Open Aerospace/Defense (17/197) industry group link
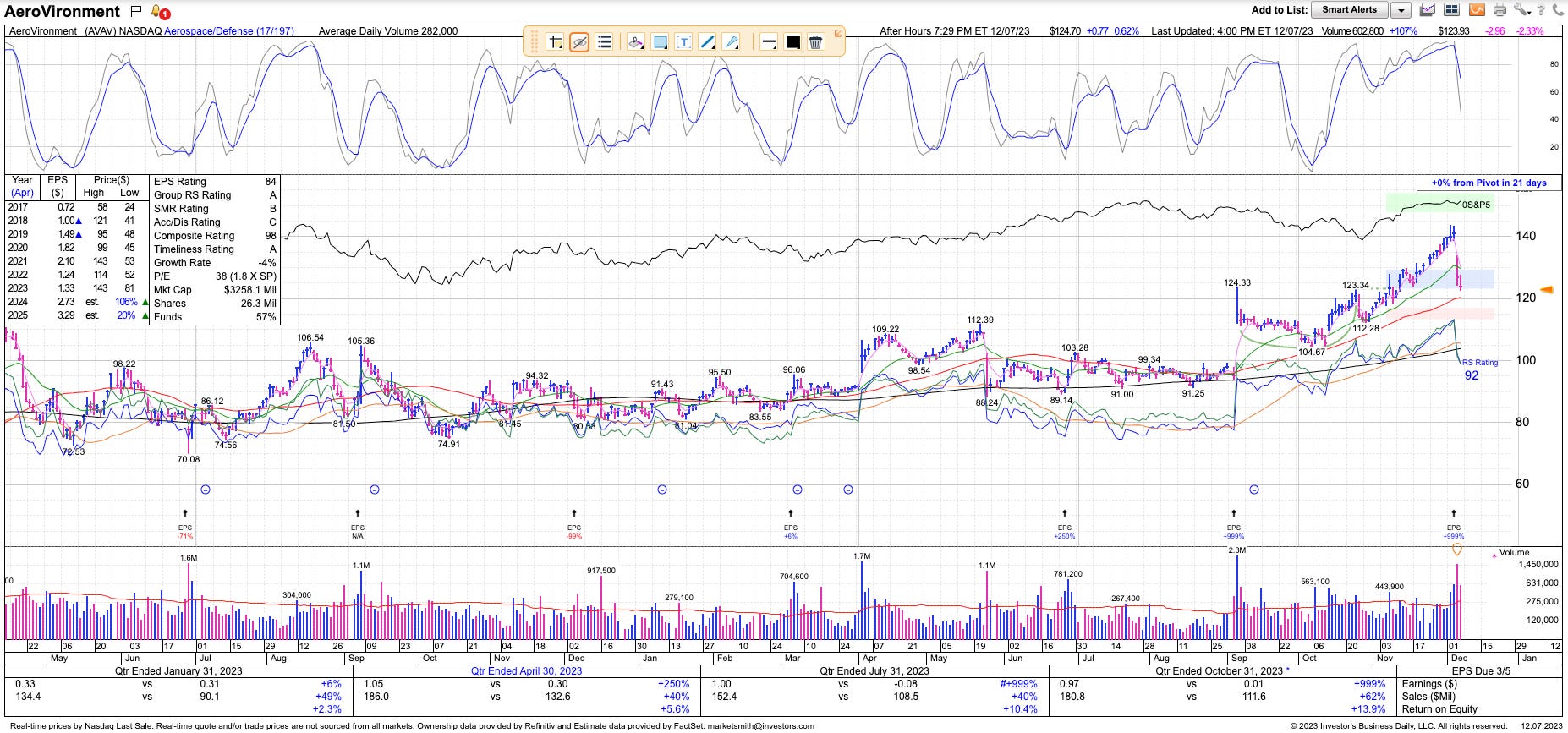1568x733 pixels. coord(229,31)
